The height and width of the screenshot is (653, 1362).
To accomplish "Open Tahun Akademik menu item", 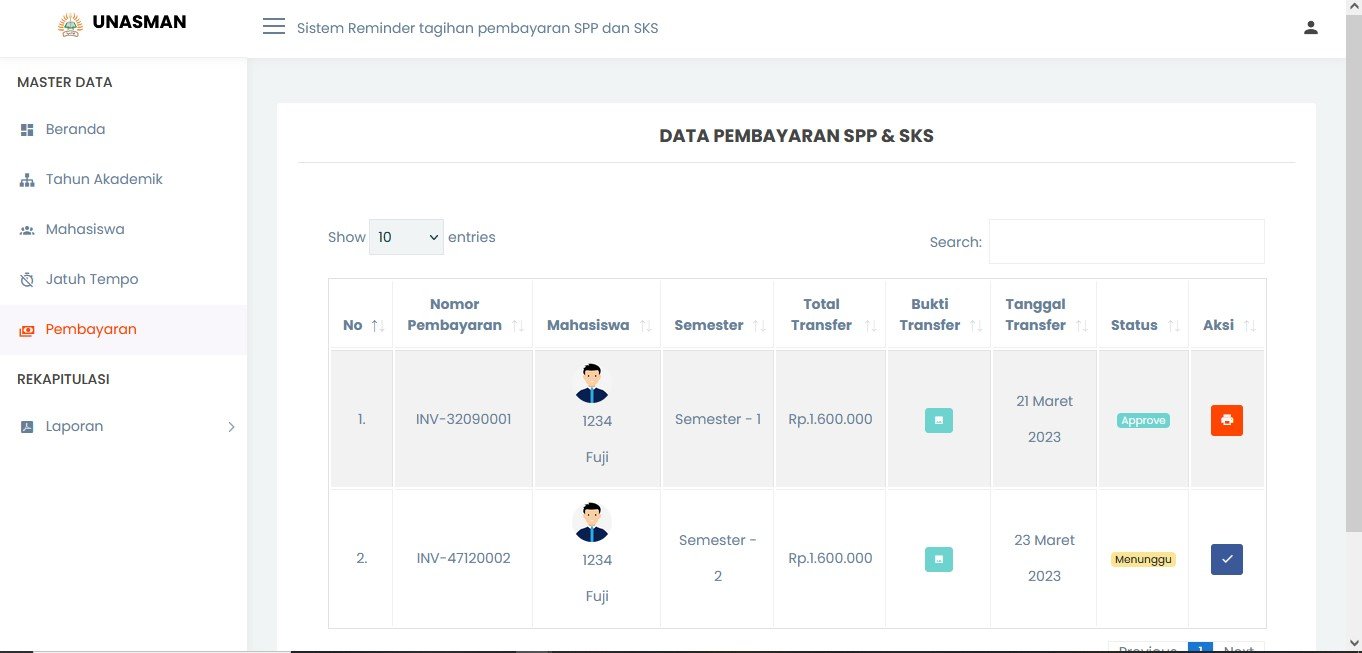I will [103, 180].
